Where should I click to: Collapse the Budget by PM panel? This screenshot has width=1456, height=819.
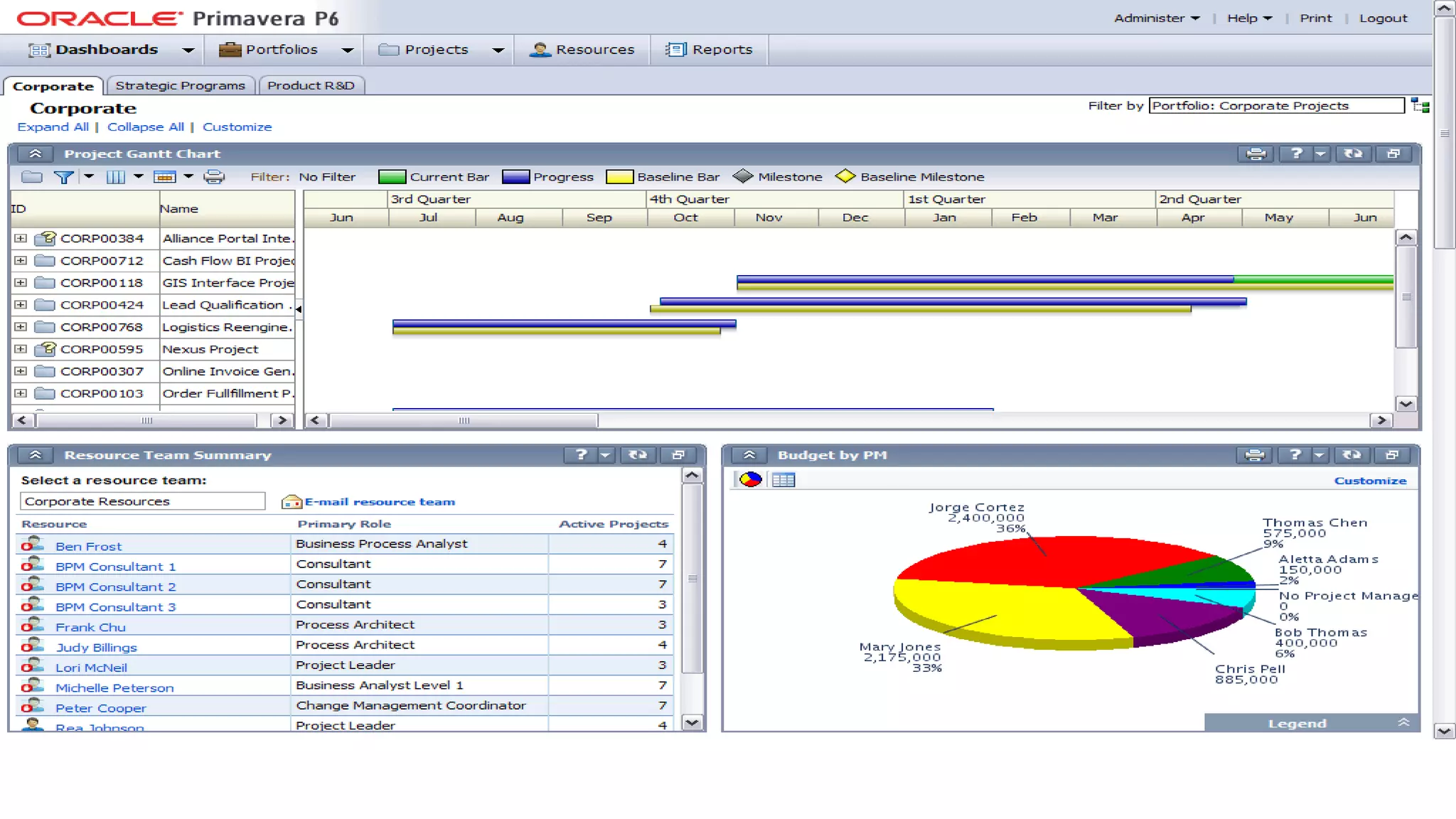coord(749,455)
